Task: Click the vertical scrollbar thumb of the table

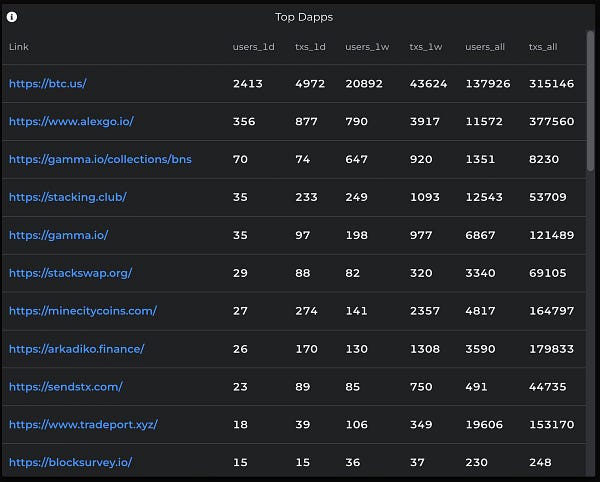Action: pyautogui.click(x=590, y=101)
